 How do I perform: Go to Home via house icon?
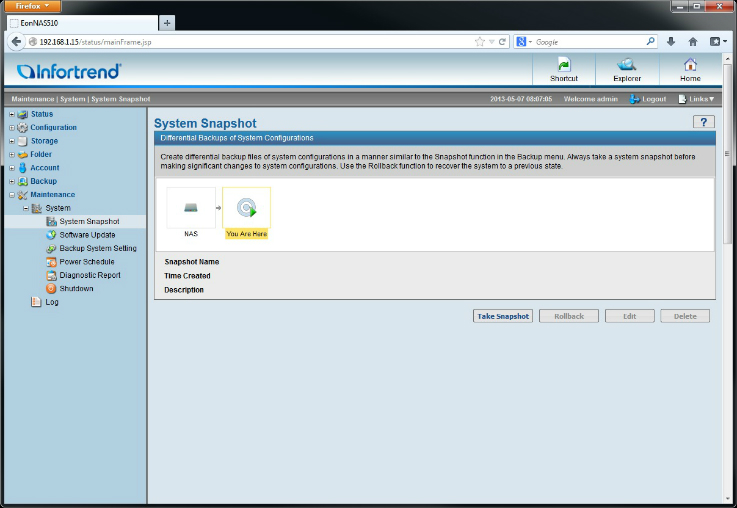[x=690, y=64]
